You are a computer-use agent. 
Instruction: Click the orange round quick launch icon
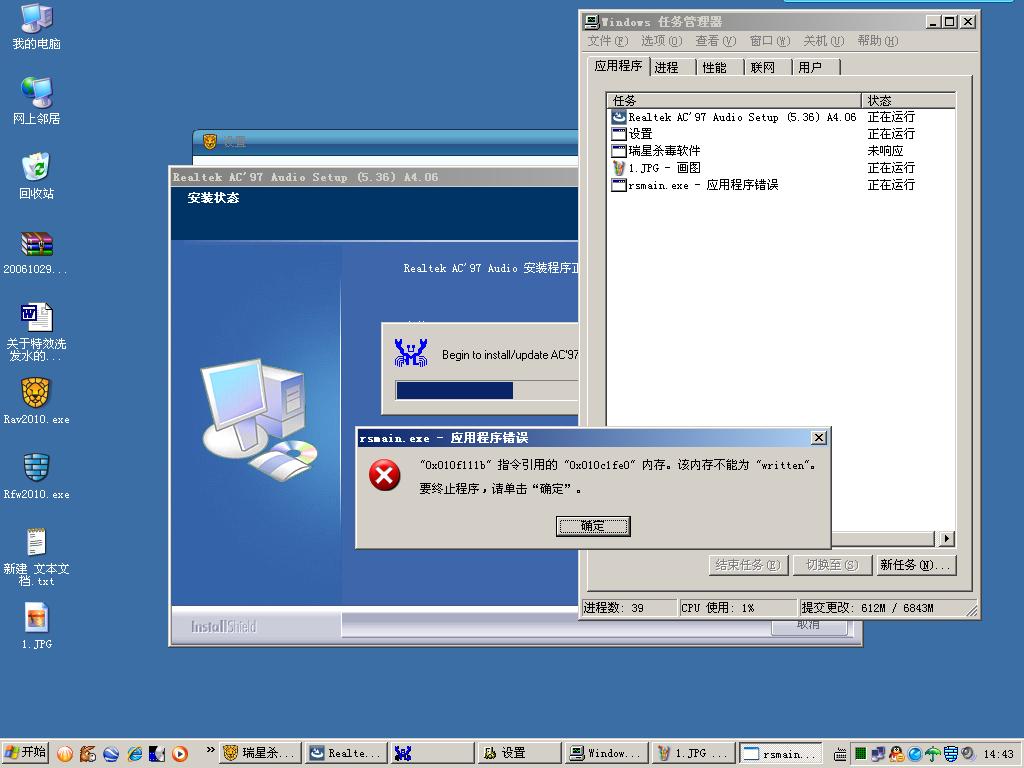(65, 754)
